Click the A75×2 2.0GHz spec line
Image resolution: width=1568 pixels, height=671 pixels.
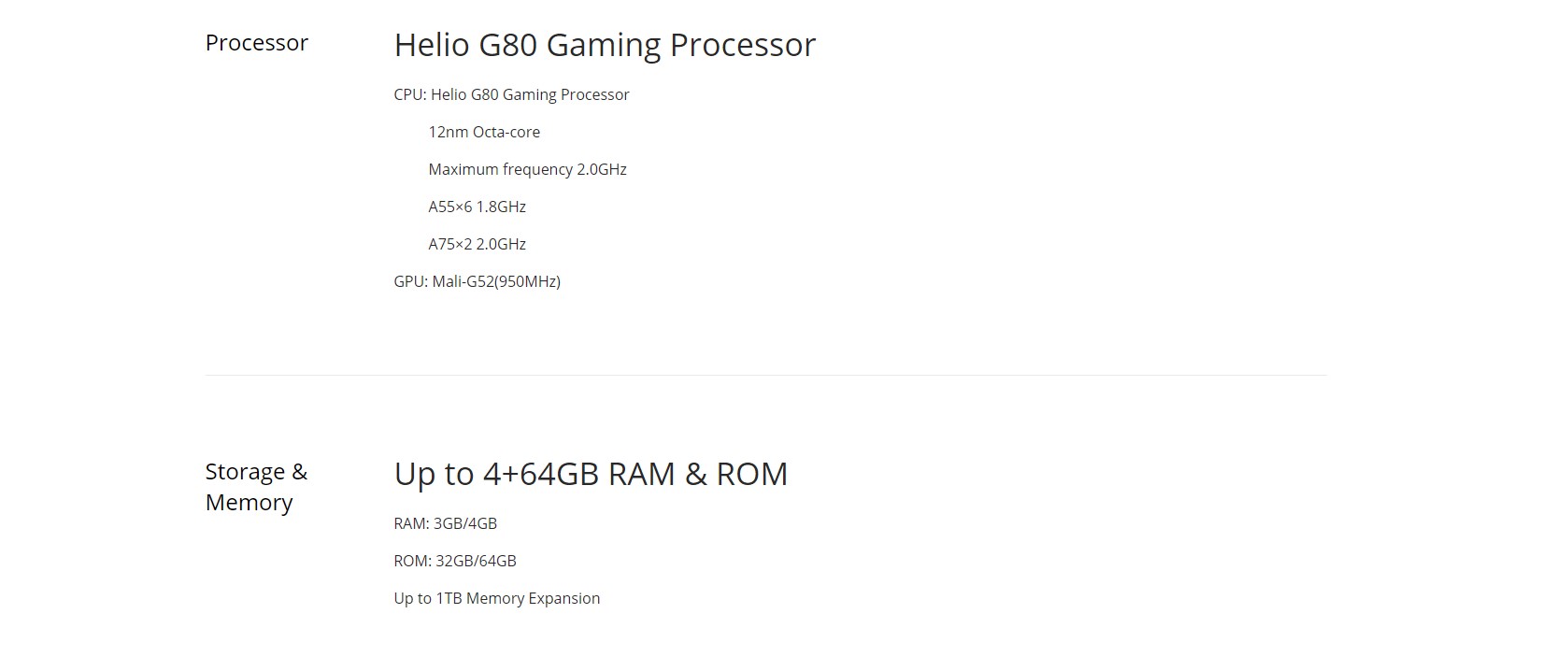pos(477,244)
